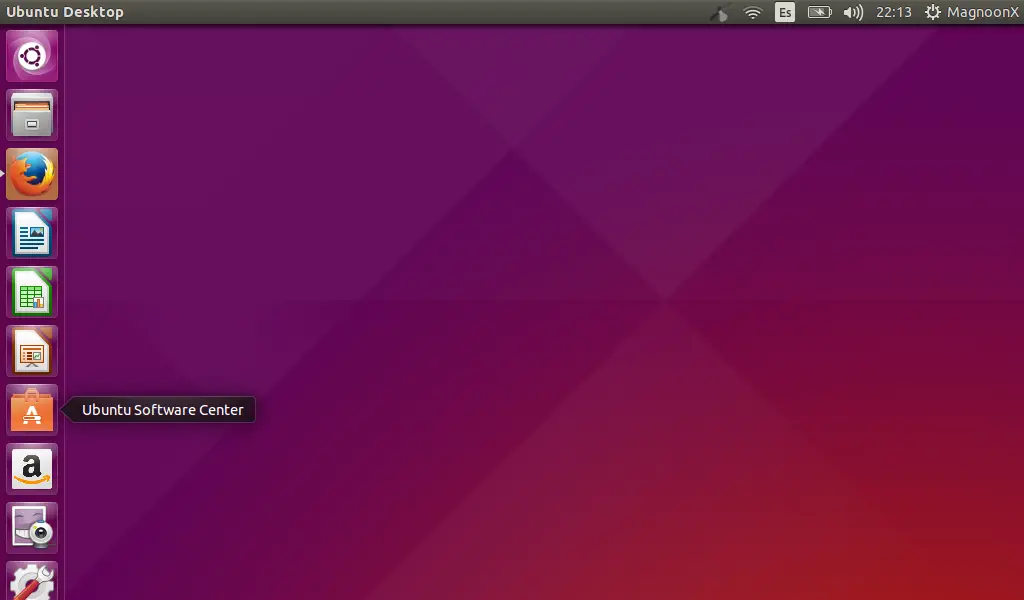Image resolution: width=1024 pixels, height=600 pixels.
Task: Click the Ubuntu Software Center tooltip label
Action: click(163, 410)
